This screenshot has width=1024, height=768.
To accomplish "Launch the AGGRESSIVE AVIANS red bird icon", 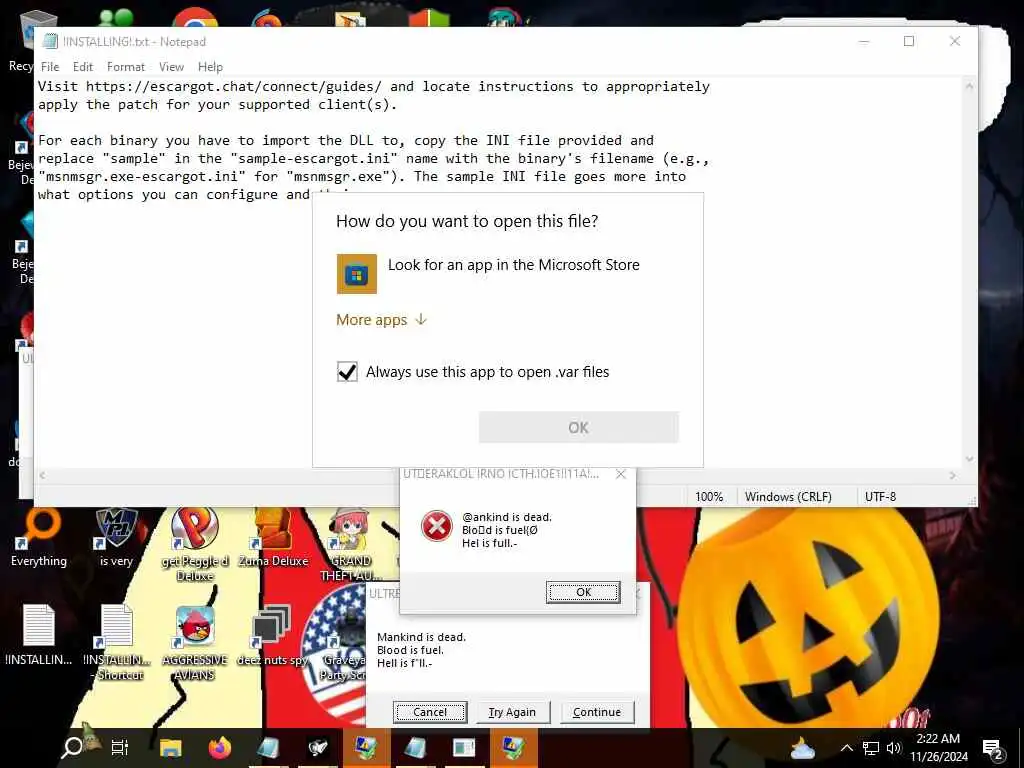I will point(195,643).
